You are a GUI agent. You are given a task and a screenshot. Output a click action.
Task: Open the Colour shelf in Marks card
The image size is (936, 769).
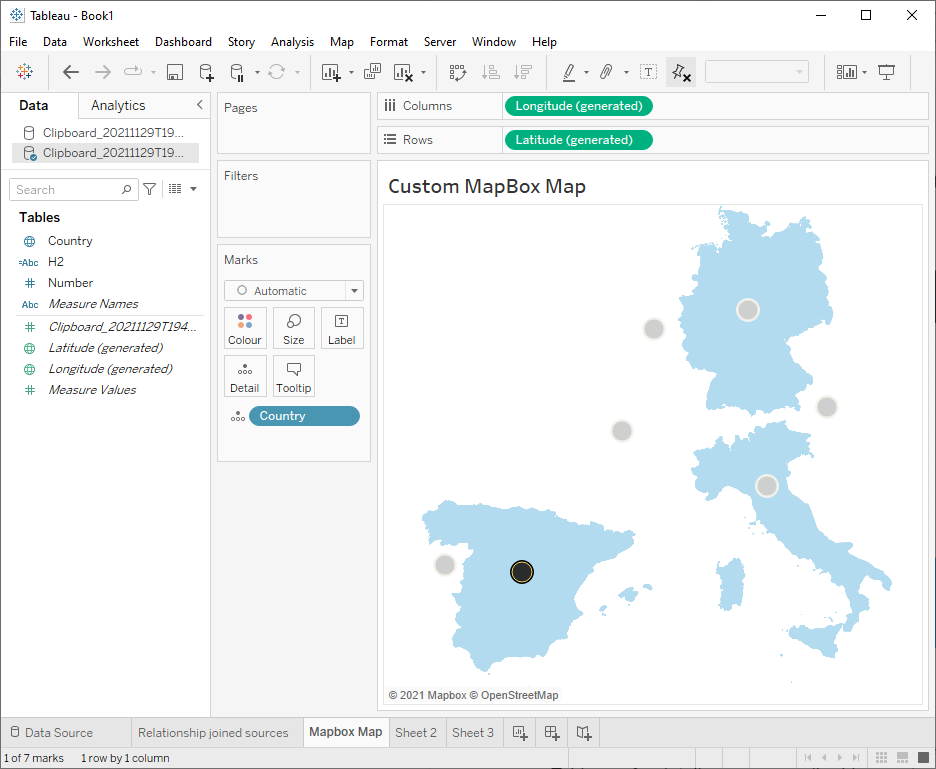coord(245,327)
